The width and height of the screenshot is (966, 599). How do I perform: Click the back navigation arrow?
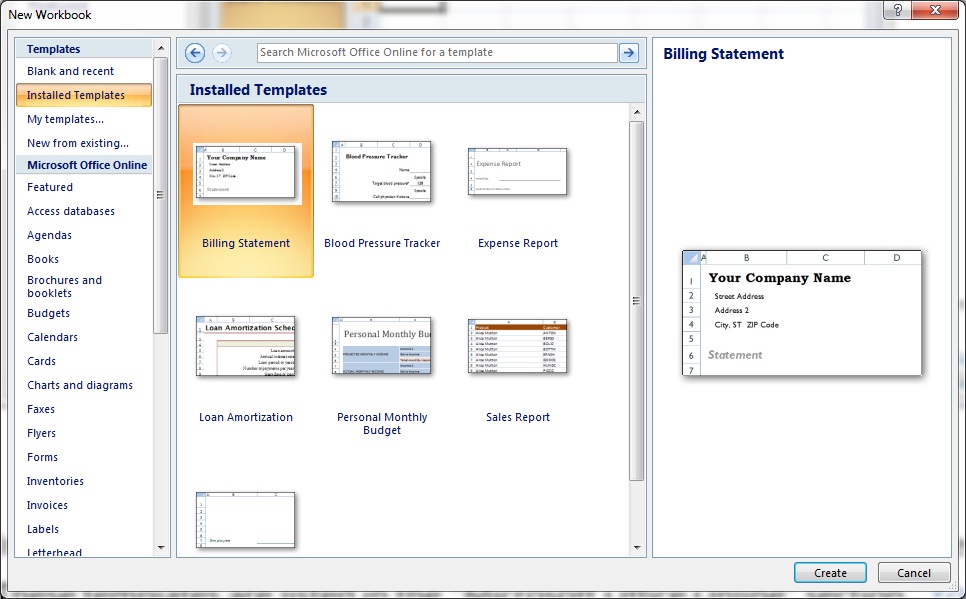[x=194, y=52]
